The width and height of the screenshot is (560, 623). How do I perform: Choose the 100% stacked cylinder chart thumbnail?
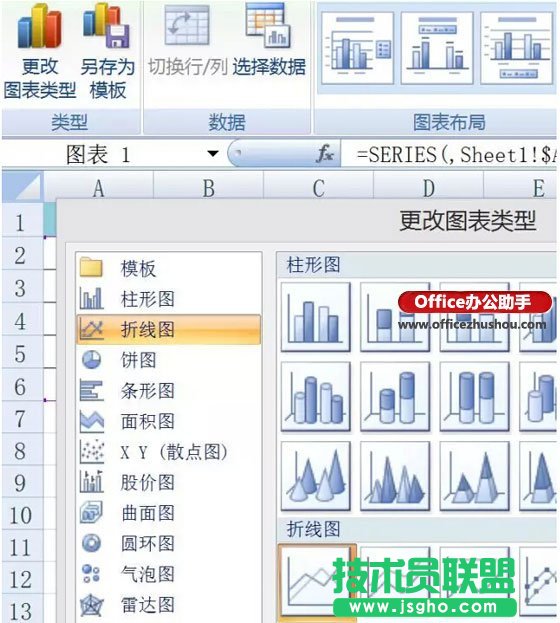coord(475,397)
